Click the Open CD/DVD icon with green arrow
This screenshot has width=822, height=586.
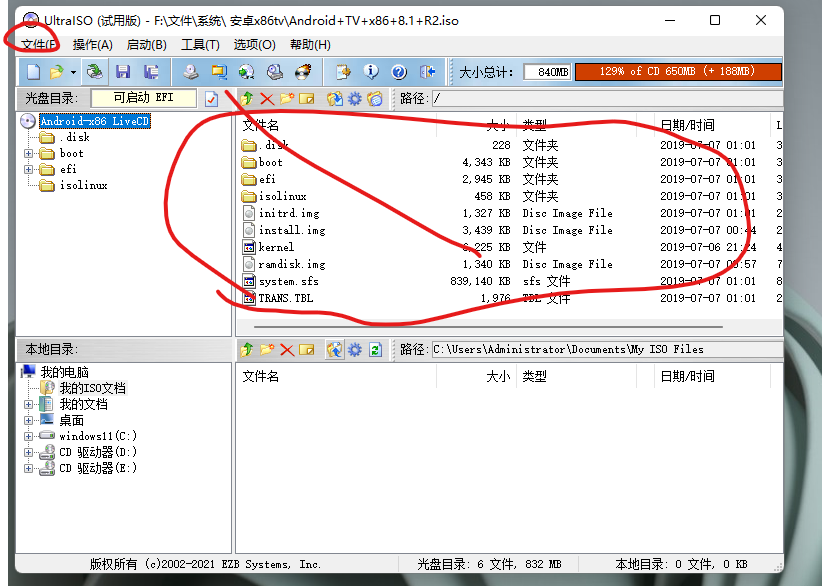click(94, 72)
